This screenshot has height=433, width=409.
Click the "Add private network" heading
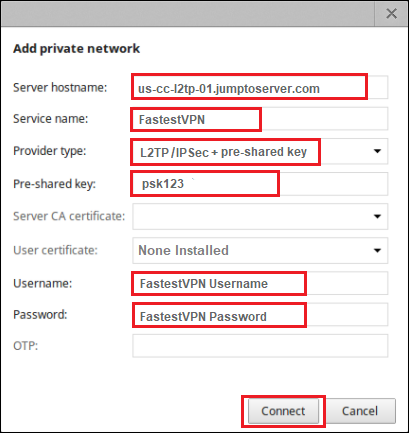coord(76,49)
